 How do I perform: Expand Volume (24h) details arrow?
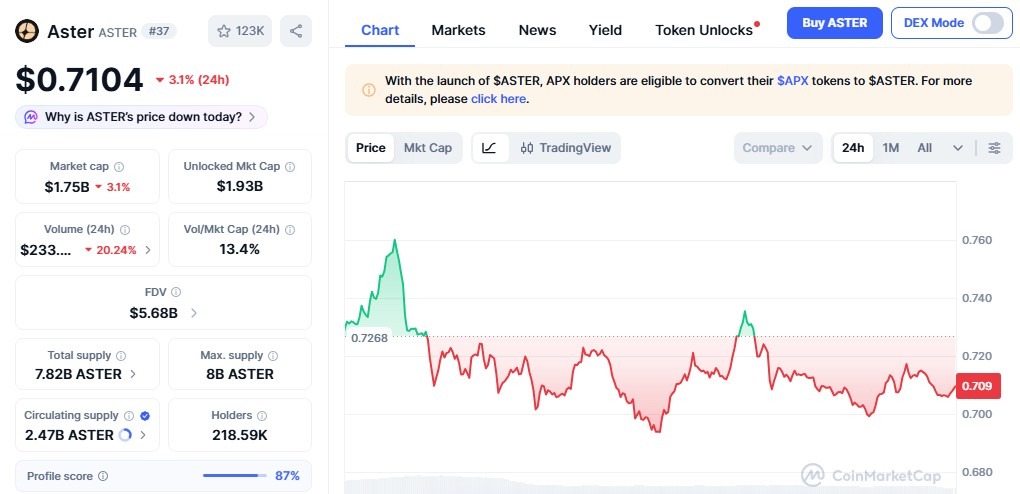[x=148, y=250]
